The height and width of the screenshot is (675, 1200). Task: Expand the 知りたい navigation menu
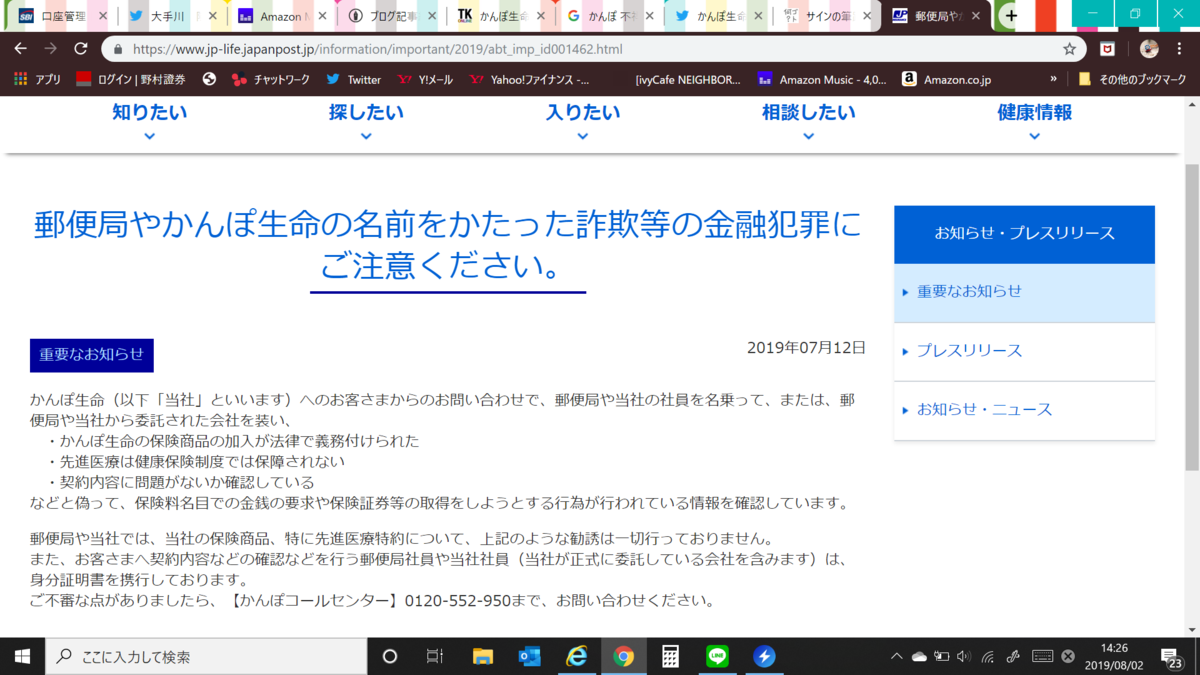click(x=149, y=122)
